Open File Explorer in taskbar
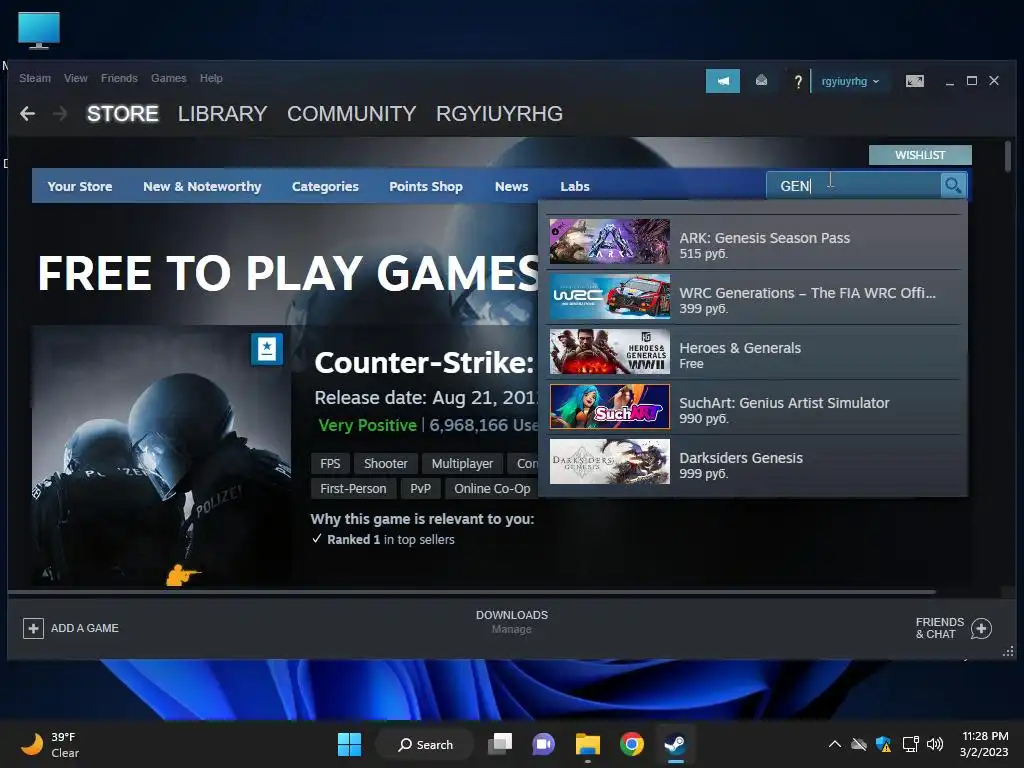This screenshot has height=768, width=1024. 587,744
